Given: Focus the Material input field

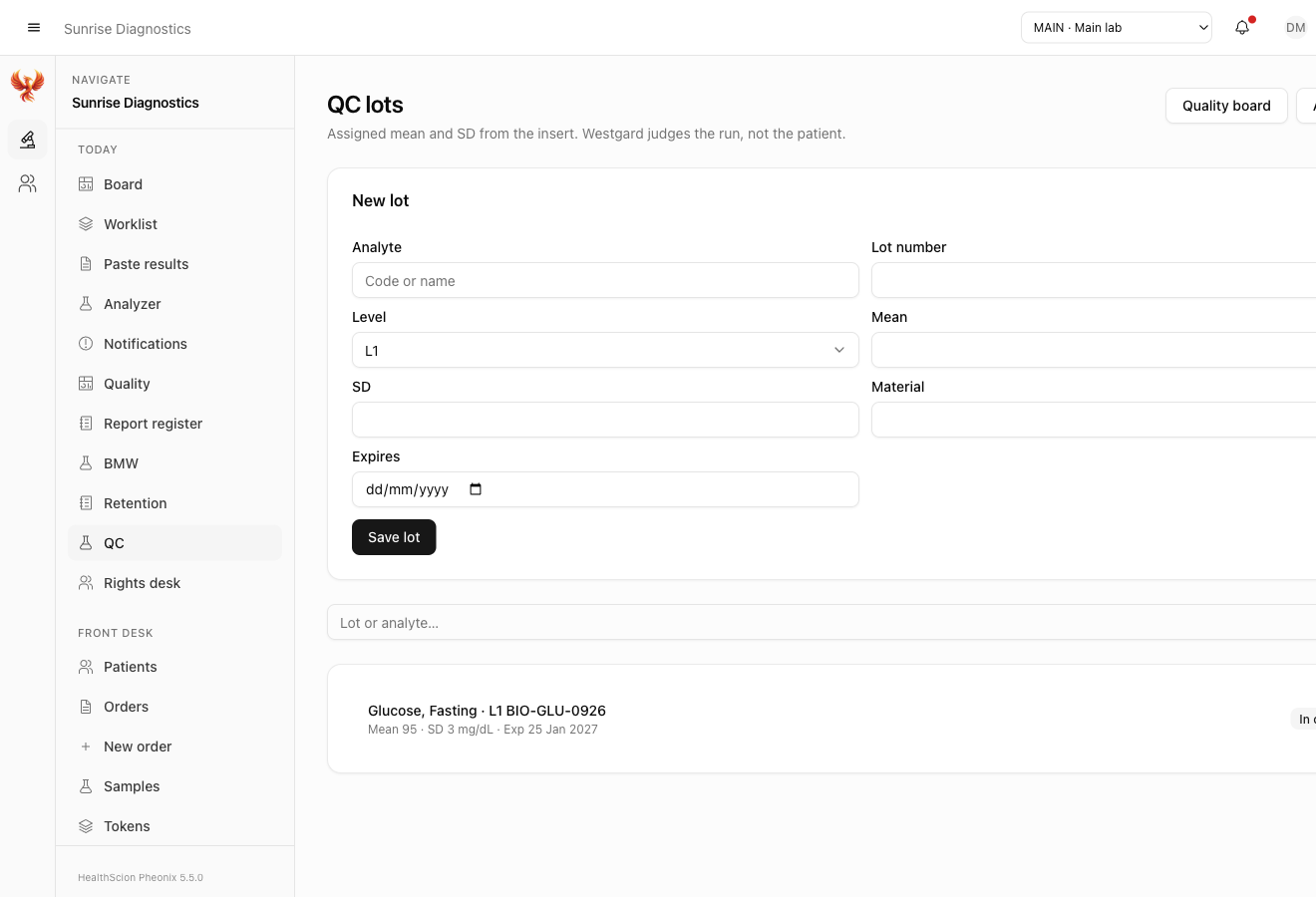Looking at the screenshot, I should click(x=1094, y=421).
